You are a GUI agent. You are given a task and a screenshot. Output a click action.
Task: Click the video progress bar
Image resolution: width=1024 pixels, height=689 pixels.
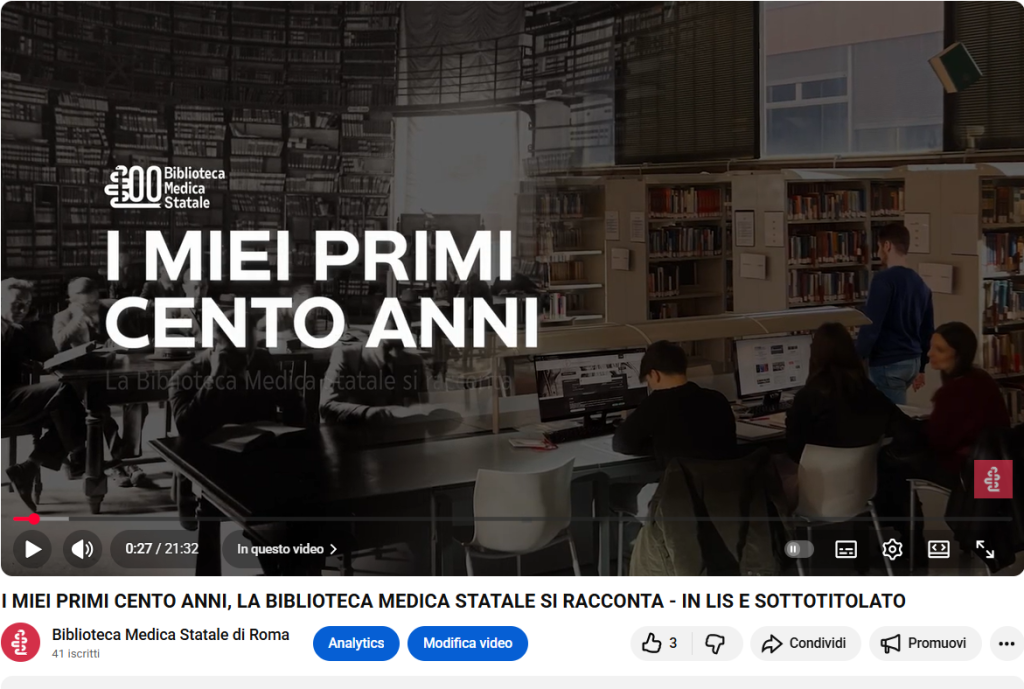tap(512, 519)
